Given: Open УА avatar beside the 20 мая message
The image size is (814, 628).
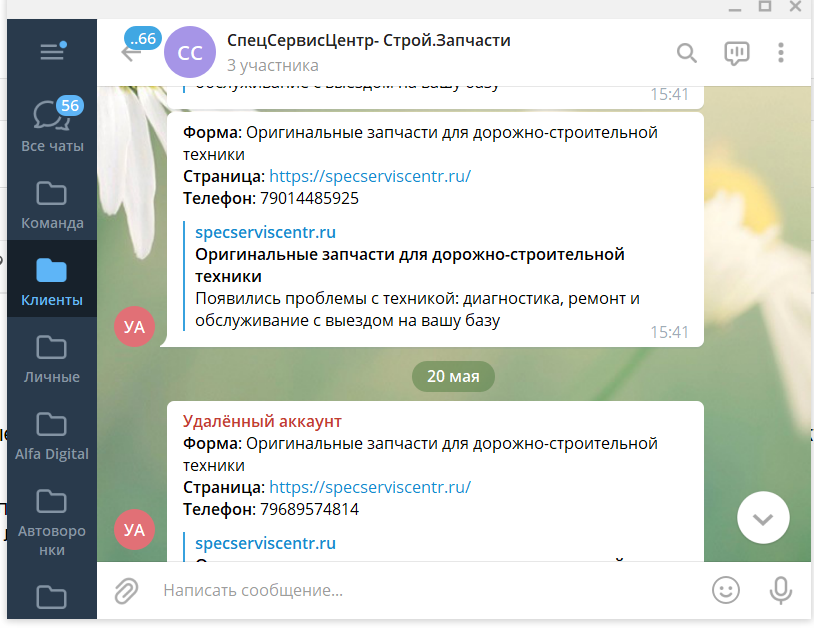Looking at the screenshot, I should pyautogui.click(x=134, y=529).
